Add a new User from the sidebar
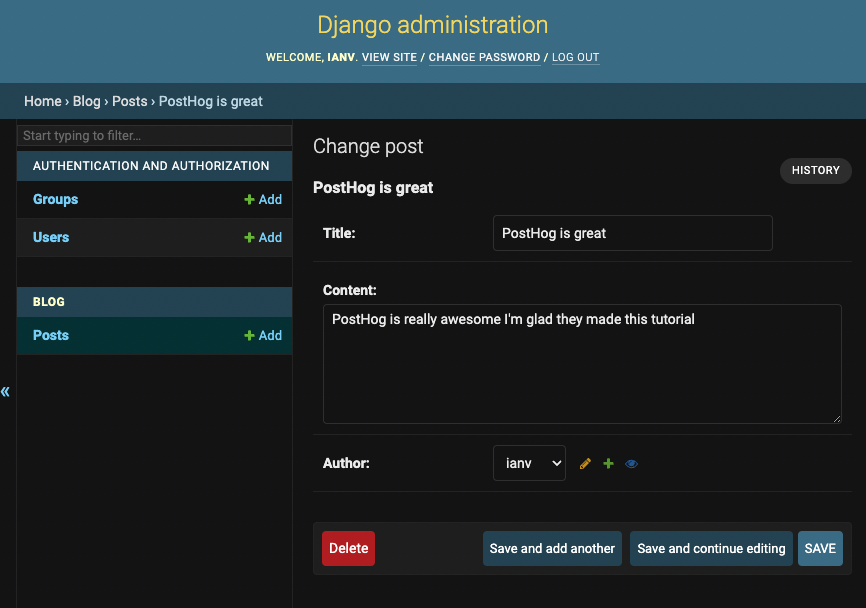Viewport: 866px width, 608px height. tap(262, 237)
